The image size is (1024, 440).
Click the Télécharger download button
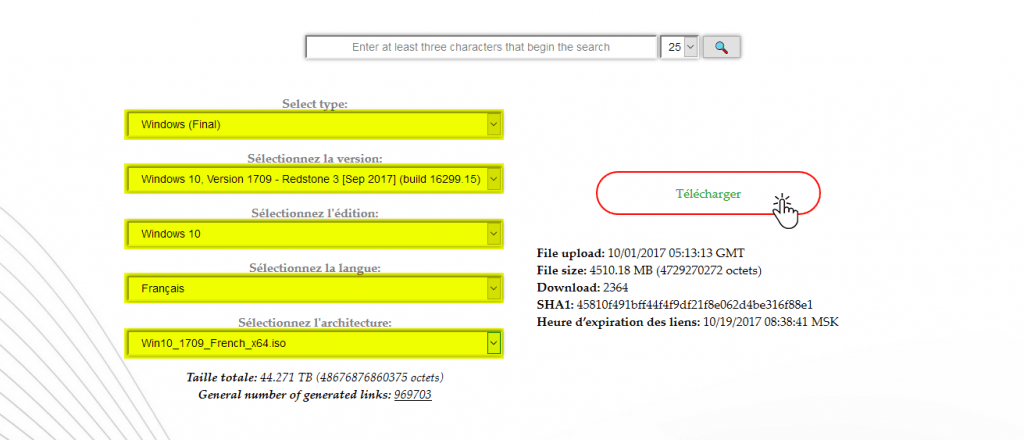[x=708, y=193]
